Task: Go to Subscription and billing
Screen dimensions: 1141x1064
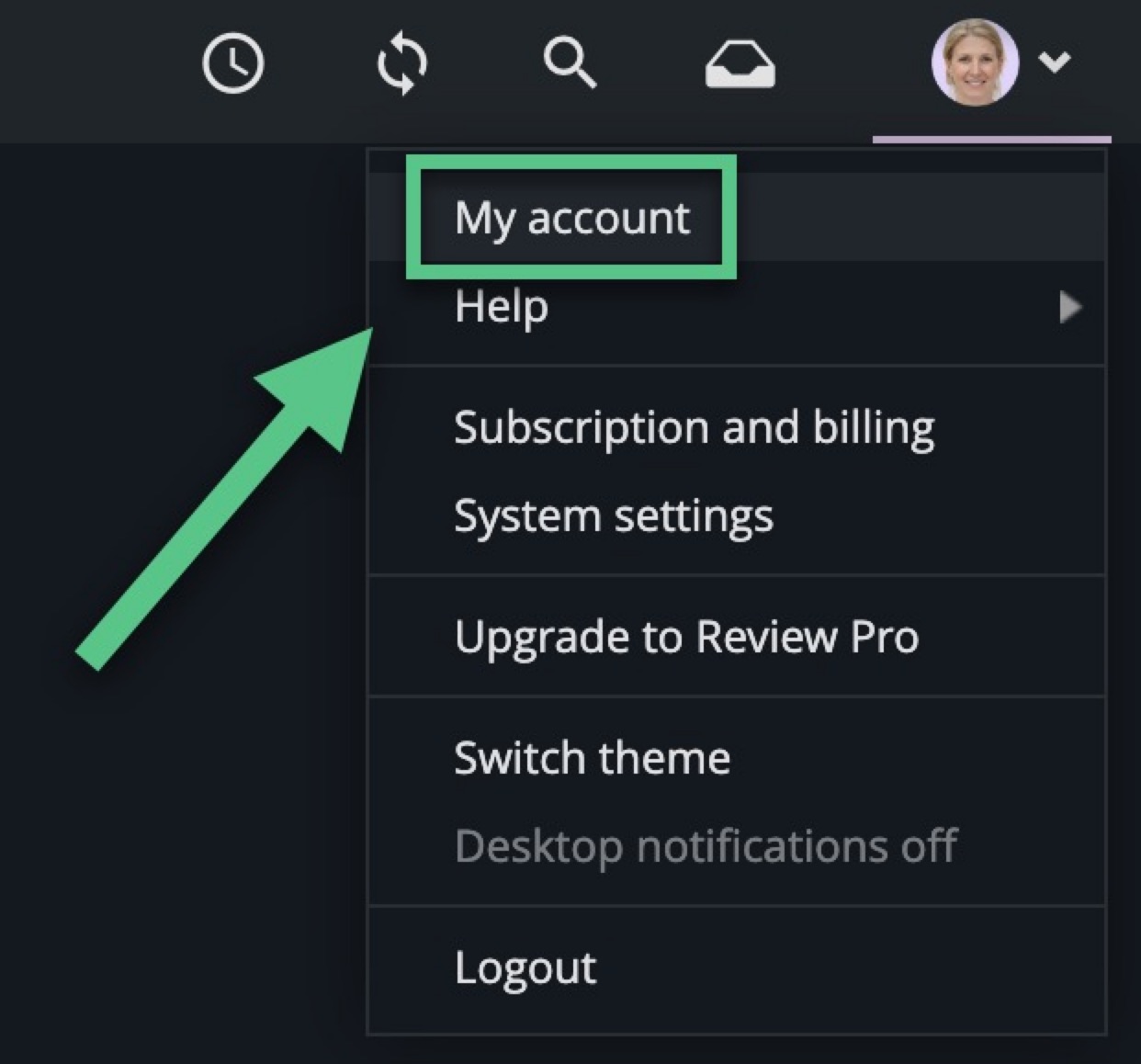Action: click(694, 428)
